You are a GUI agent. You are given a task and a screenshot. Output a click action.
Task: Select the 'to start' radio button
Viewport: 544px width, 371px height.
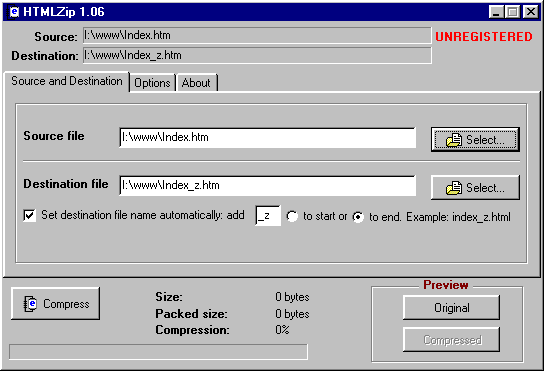coord(292,217)
